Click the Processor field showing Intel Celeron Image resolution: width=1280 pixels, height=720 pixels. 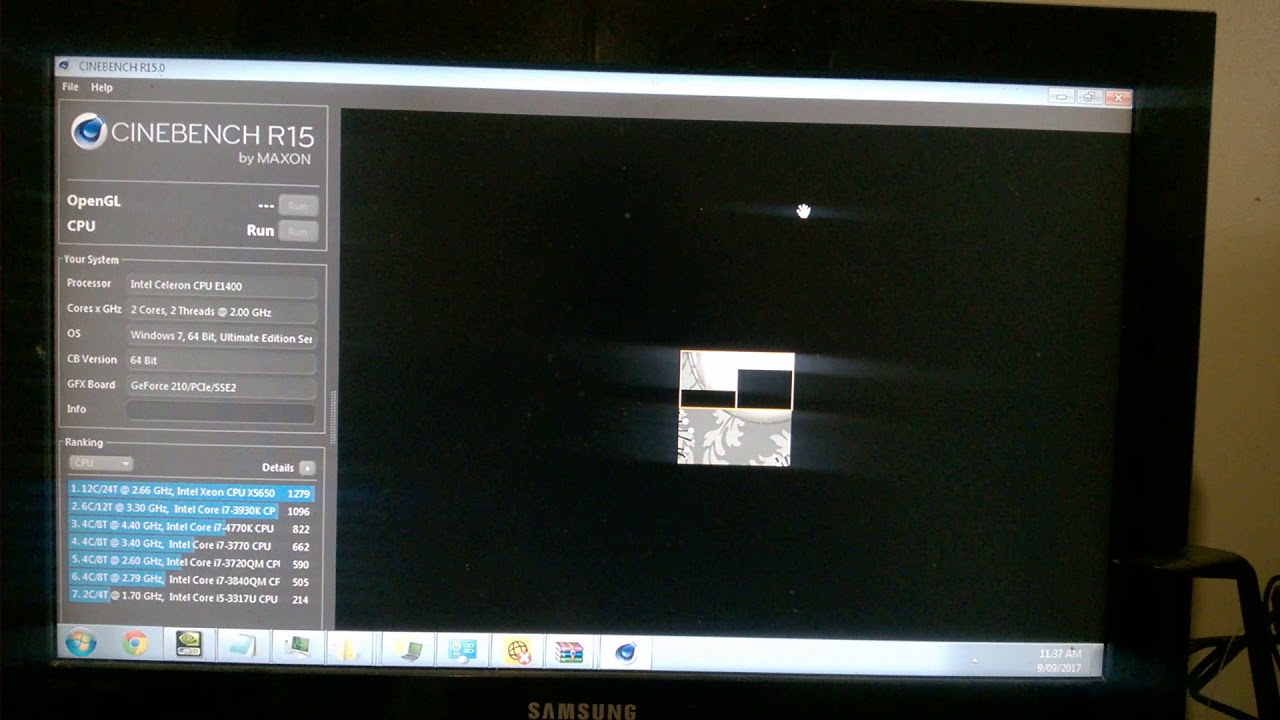click(x=222, y=286)
